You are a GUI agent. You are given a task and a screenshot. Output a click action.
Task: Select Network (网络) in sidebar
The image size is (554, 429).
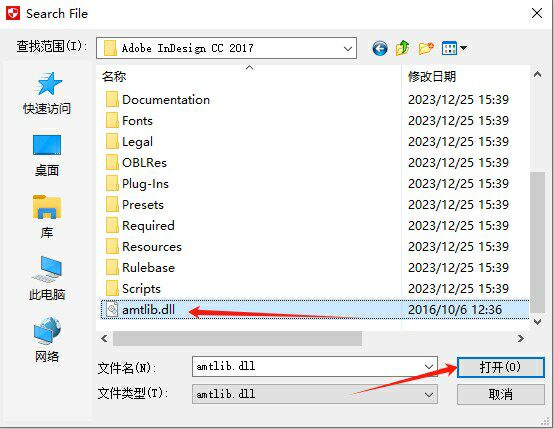click(x=47, y=340)
